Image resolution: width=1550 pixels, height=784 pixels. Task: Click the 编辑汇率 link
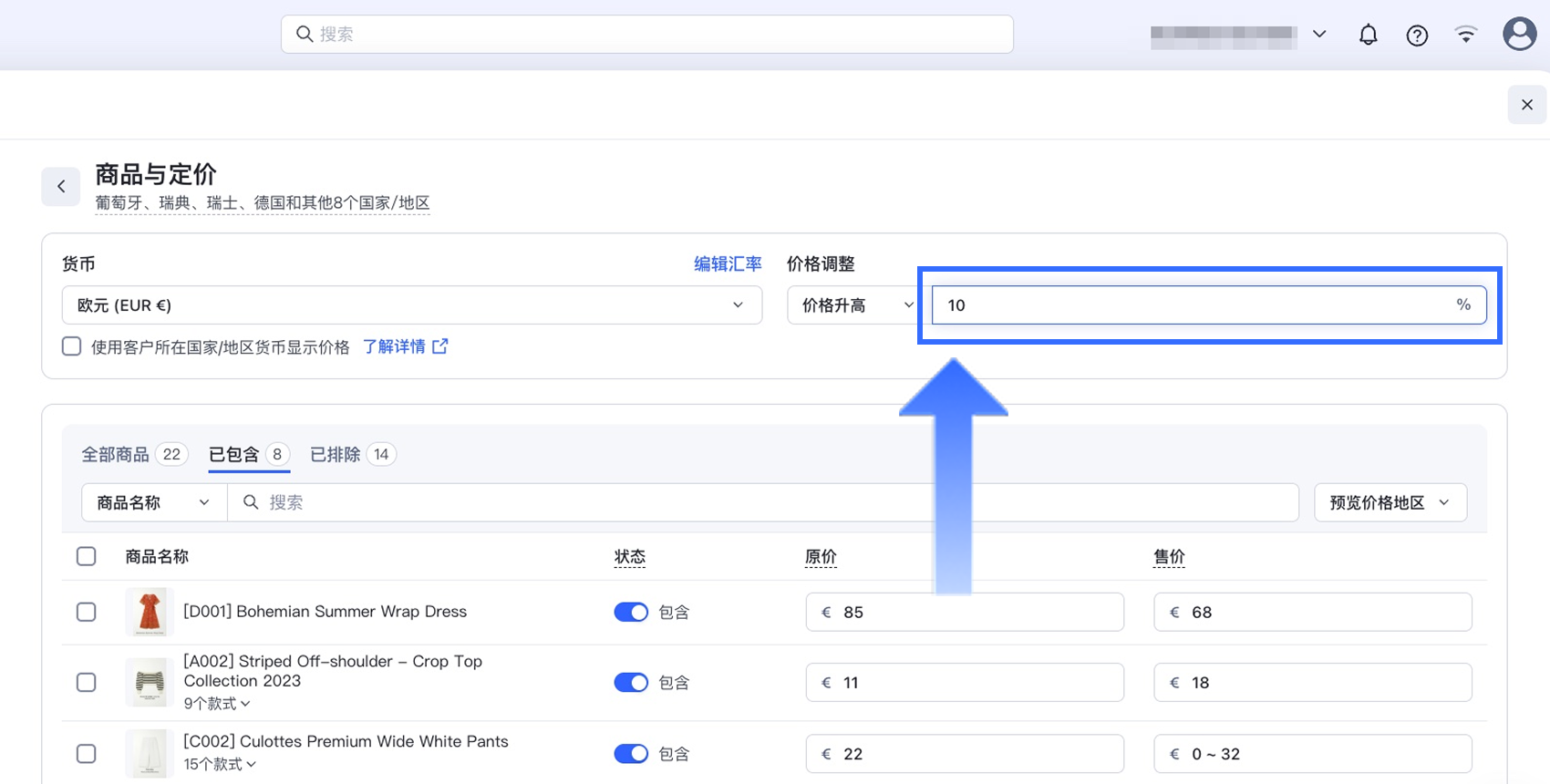tap(728, 264)
